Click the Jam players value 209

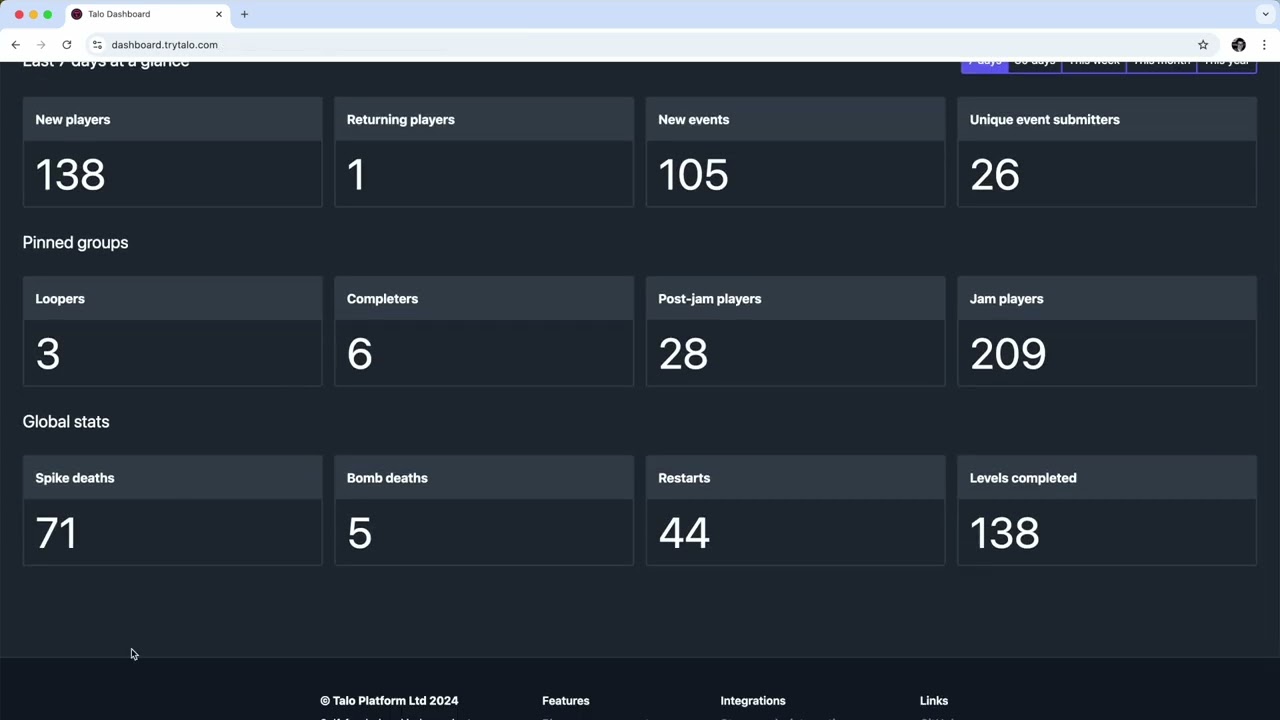[1008, 354]
